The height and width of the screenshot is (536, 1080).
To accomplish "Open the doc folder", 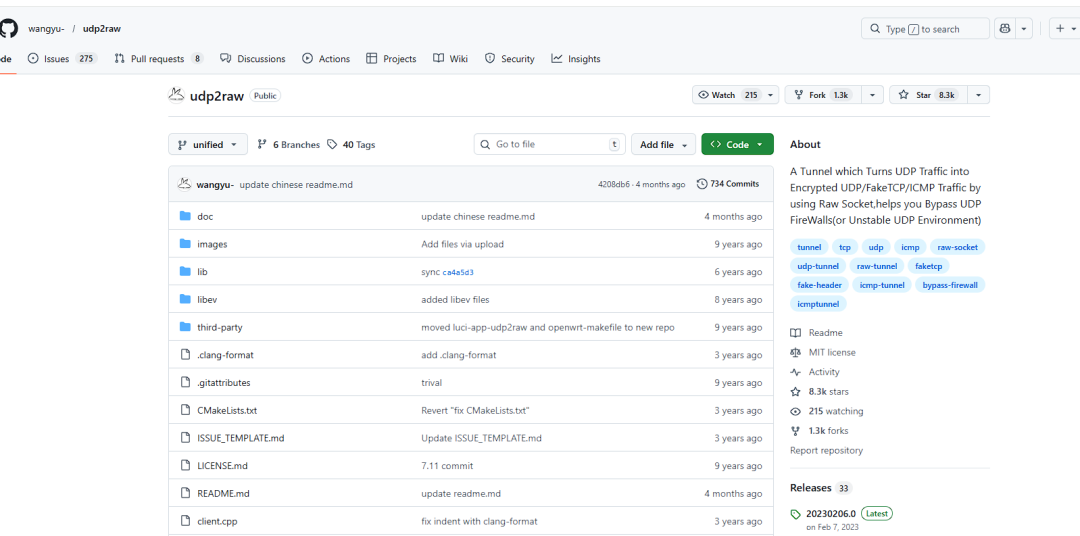I will pyautogui.click(x=205, y=216).
